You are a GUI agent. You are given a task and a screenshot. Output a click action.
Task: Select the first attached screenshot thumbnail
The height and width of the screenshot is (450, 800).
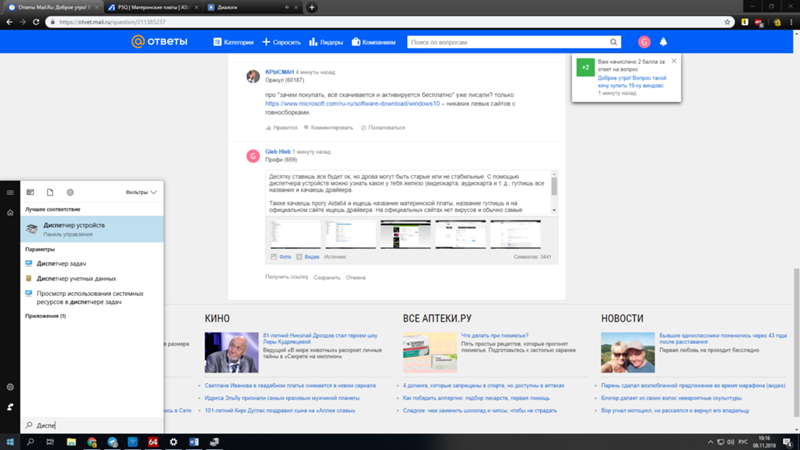point(295,235)
